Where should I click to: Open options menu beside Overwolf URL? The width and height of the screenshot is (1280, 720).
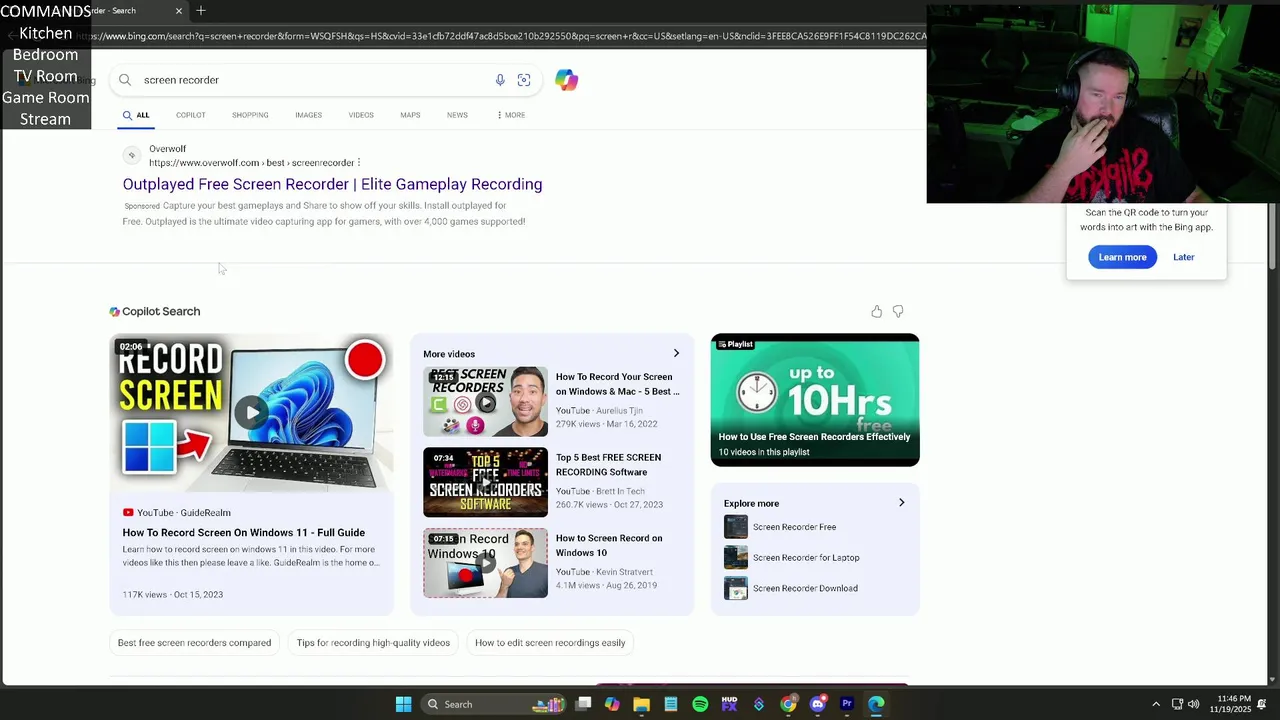[358, 162]
